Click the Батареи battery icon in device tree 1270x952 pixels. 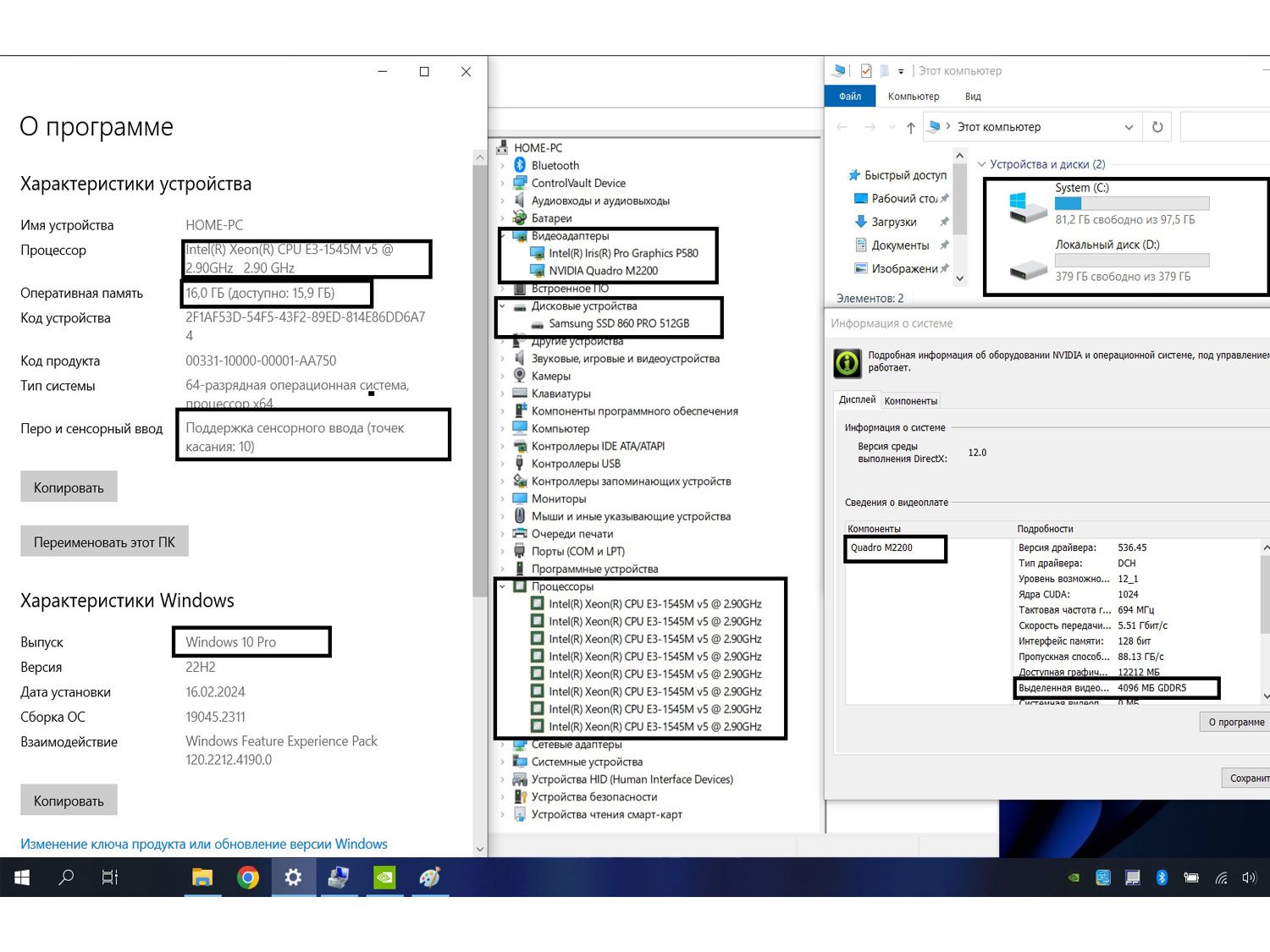tap(520, 217)
